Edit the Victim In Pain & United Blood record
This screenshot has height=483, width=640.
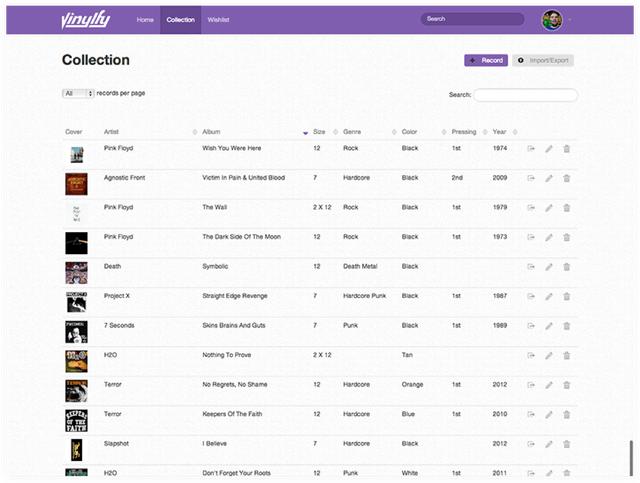tap(549, 178)
